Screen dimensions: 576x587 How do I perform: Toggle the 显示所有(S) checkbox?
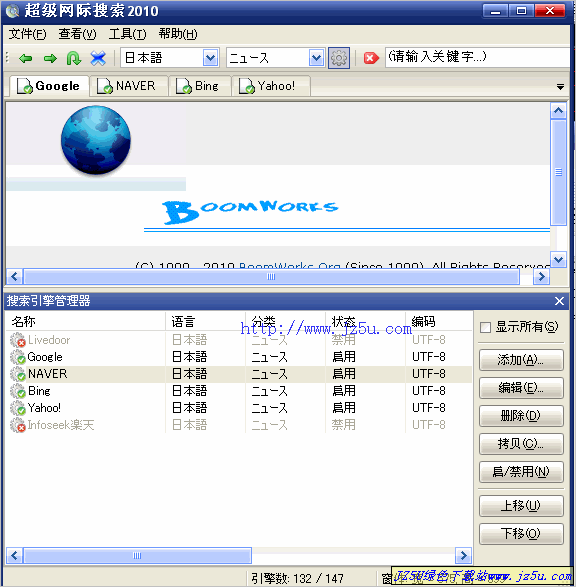(485, 328)
